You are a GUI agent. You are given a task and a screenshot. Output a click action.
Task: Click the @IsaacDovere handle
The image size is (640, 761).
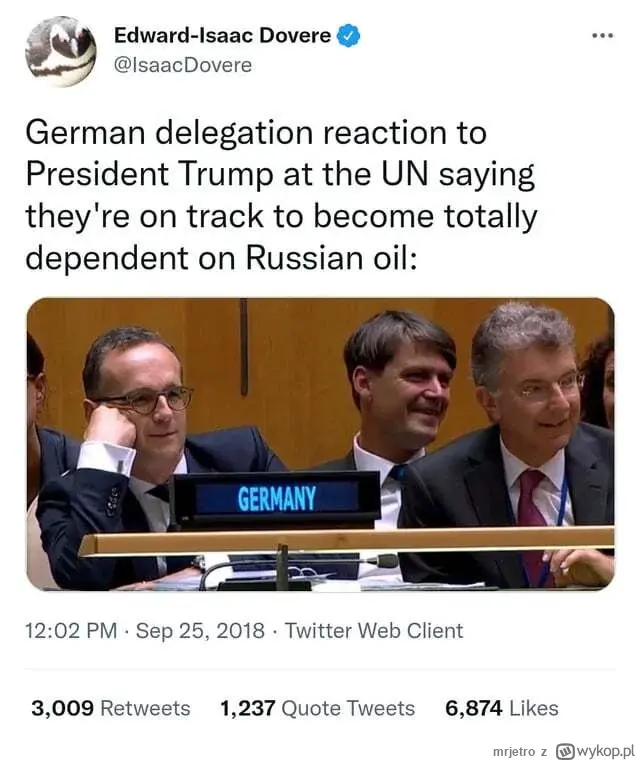(x=183, y=65)
